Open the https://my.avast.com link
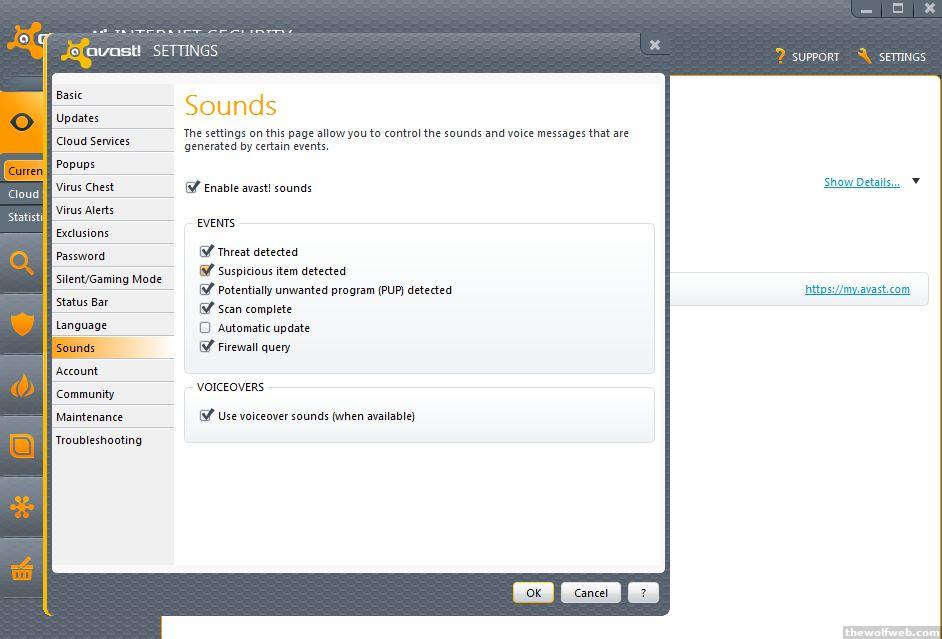942x639 pixels. point(857,289)
